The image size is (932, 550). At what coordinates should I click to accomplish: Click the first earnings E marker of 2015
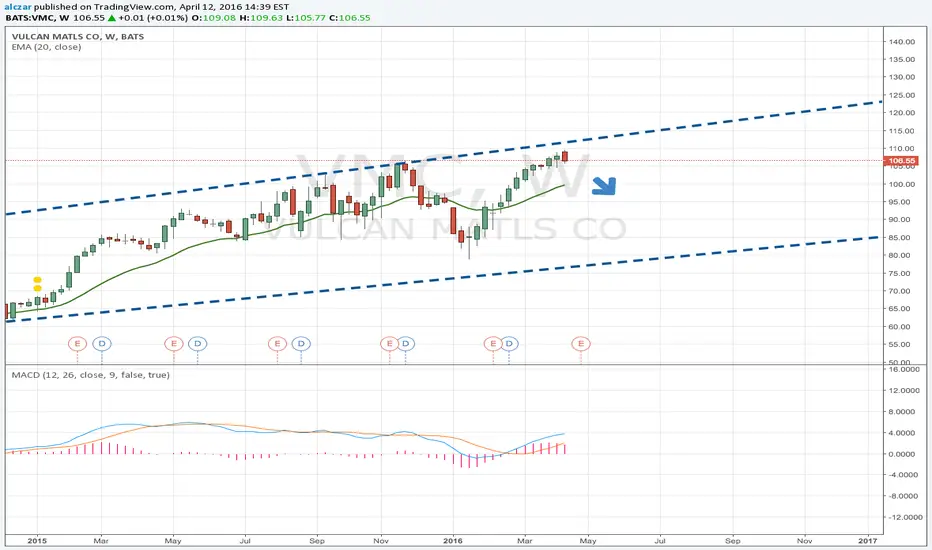point(77,344)
